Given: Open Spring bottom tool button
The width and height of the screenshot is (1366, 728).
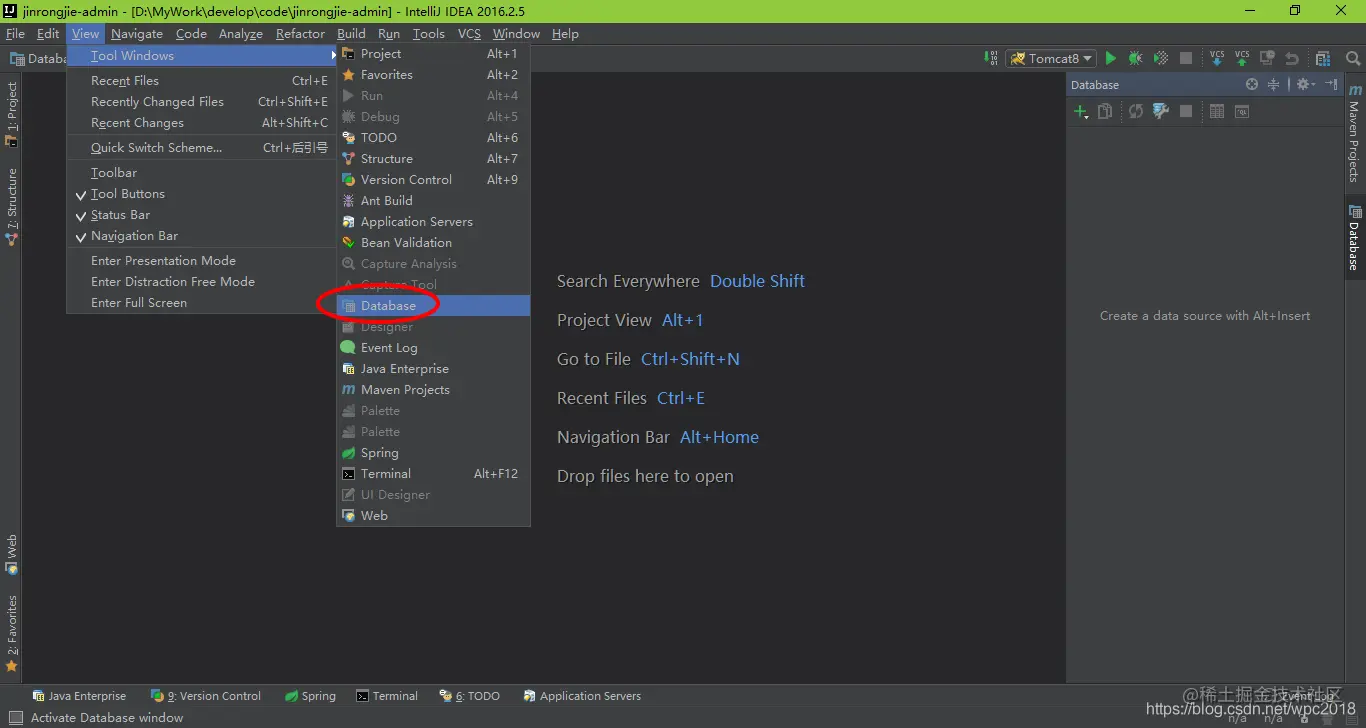Looking at the screenshot, I should [x=310, y=696].
